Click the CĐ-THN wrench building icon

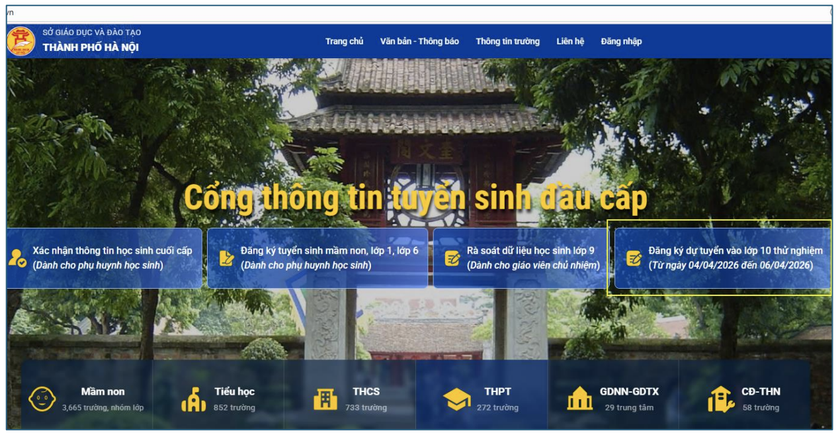(x=721, y=399)
